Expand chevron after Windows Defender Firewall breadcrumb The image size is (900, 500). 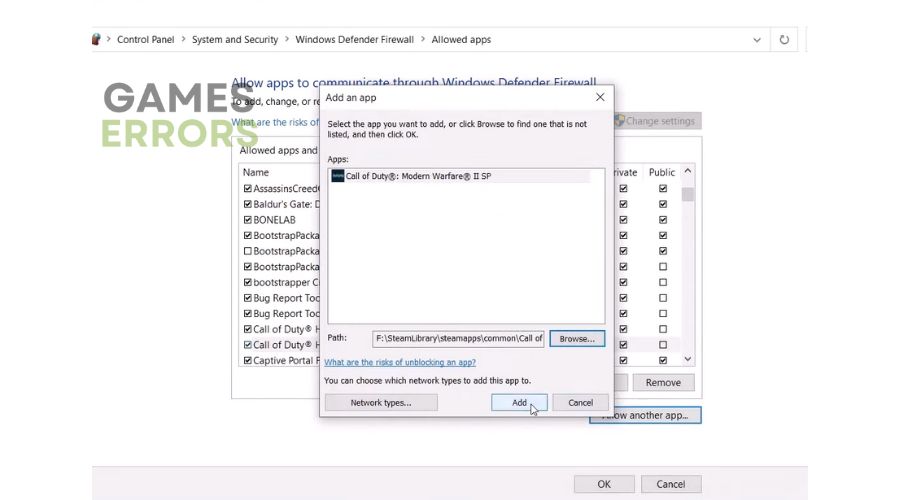[x=423, y=39]
